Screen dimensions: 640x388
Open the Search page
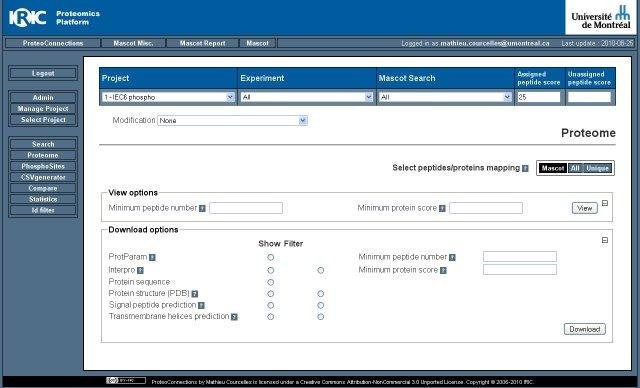[43, 144]
